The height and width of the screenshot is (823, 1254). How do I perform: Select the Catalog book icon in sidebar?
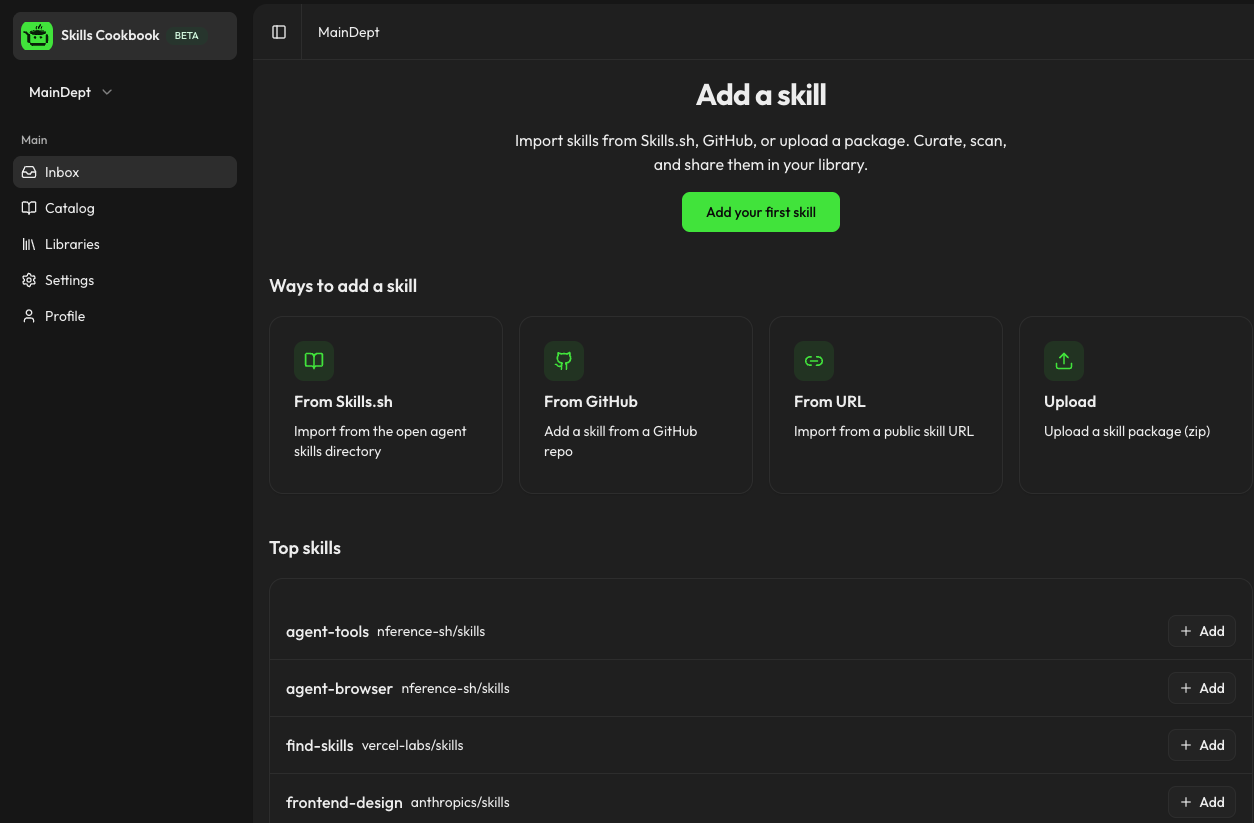click(29, 208)
